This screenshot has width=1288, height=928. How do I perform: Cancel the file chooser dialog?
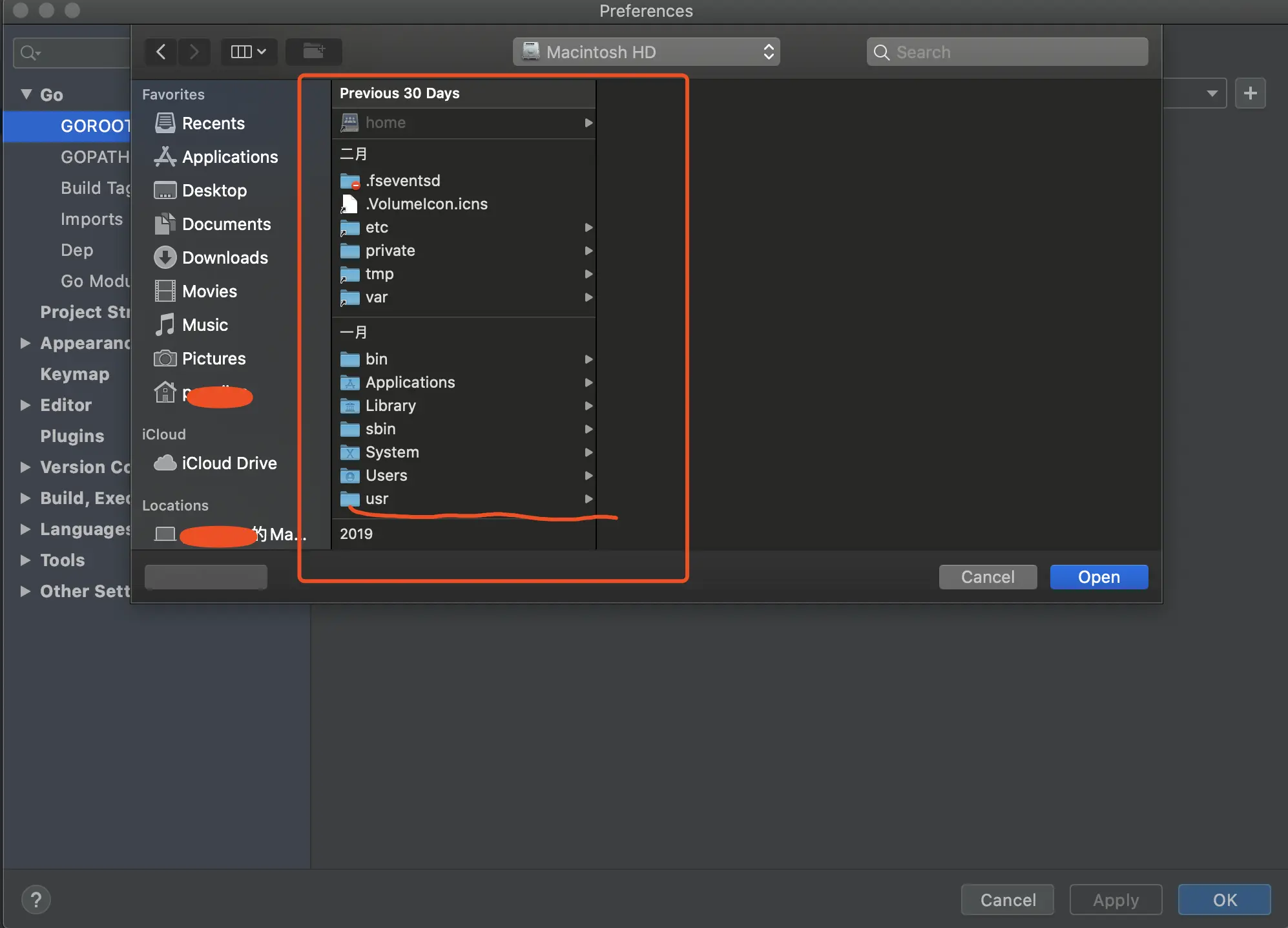[988, 577]
